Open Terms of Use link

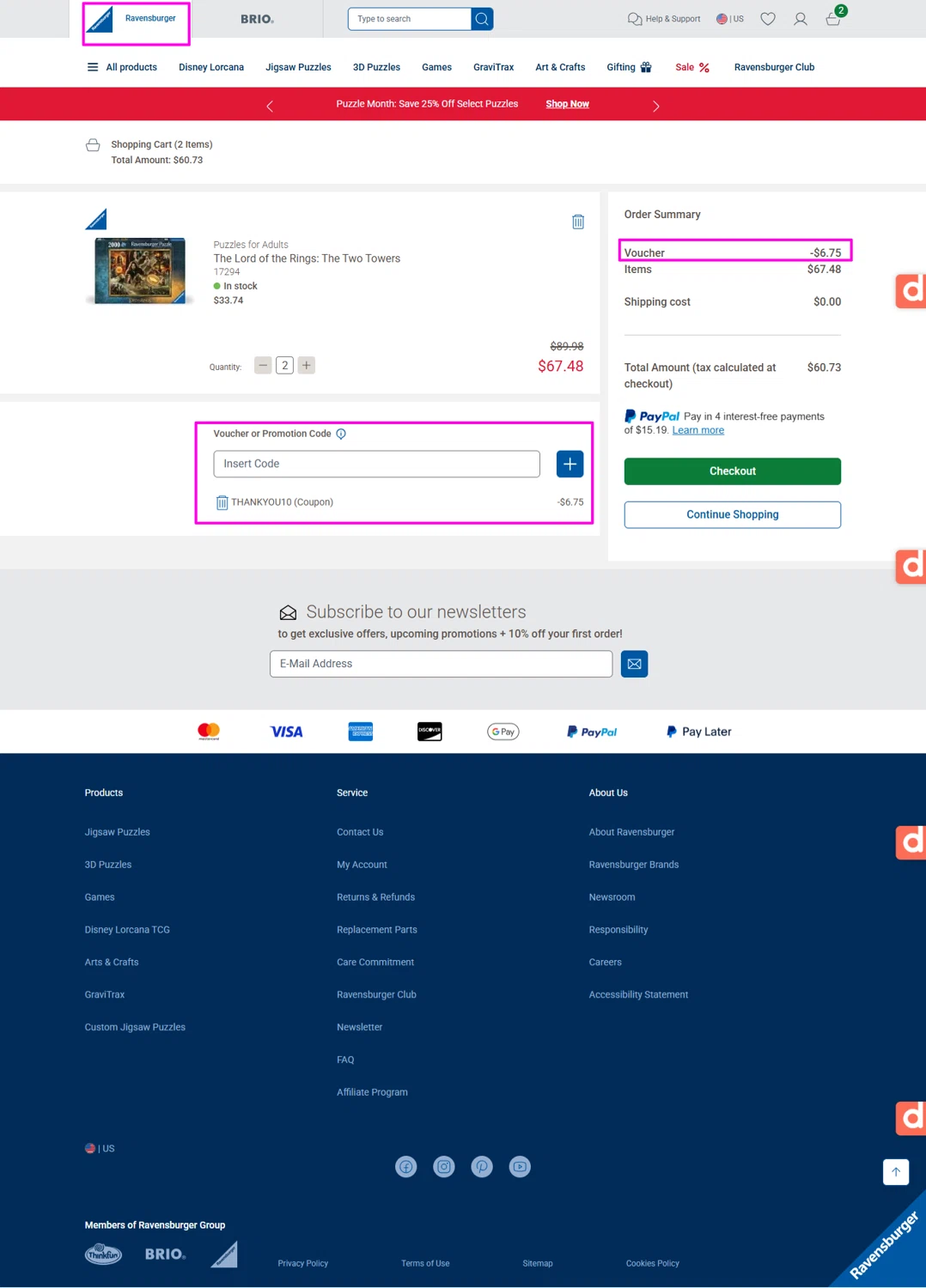(425, 1263)
